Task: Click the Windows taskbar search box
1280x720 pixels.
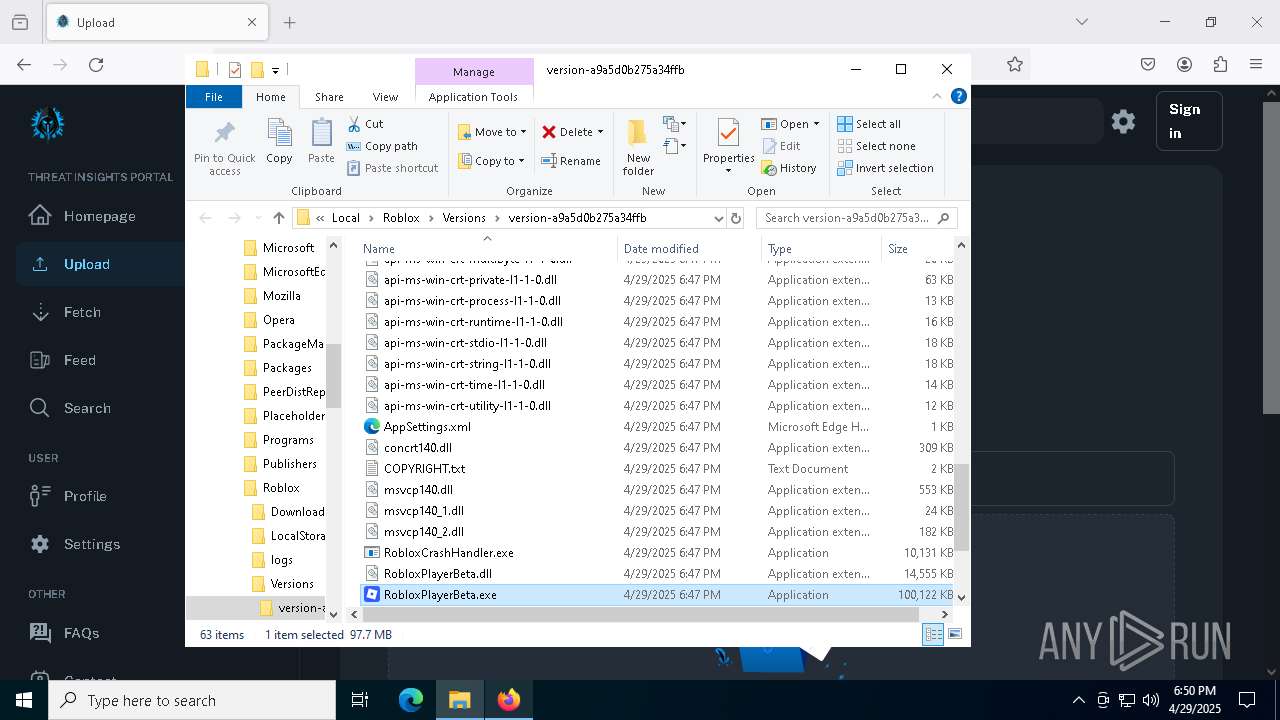Action: pyautogui.click(x=192, y=700)
